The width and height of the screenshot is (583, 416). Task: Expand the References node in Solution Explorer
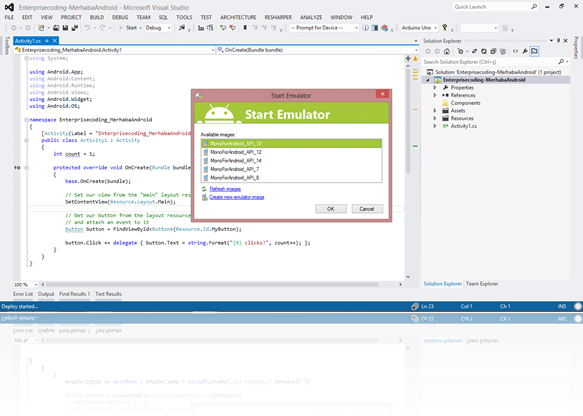[435, 95]
